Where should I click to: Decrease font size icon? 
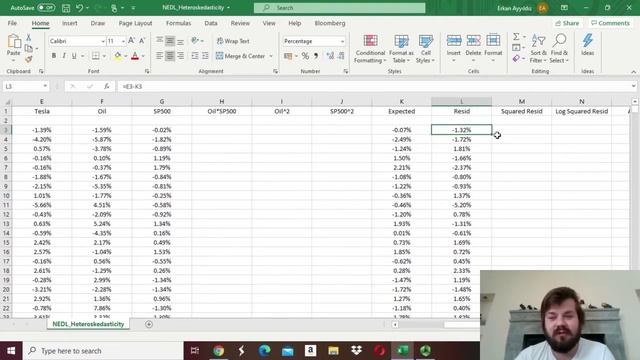point(142,40)
